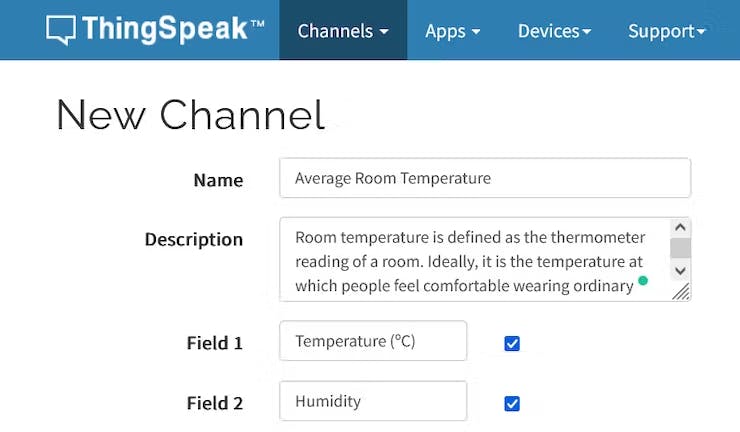The height and width of the screenshot is (432, 740).
Task: Click the Name field label
Action: pos(218,180)
